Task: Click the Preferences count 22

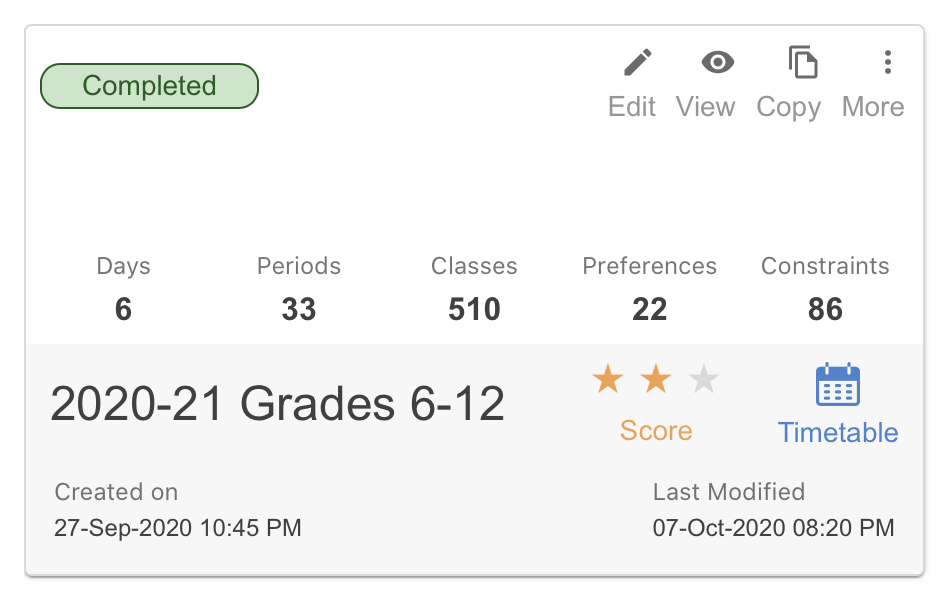Action: click(x=649, y=309)
